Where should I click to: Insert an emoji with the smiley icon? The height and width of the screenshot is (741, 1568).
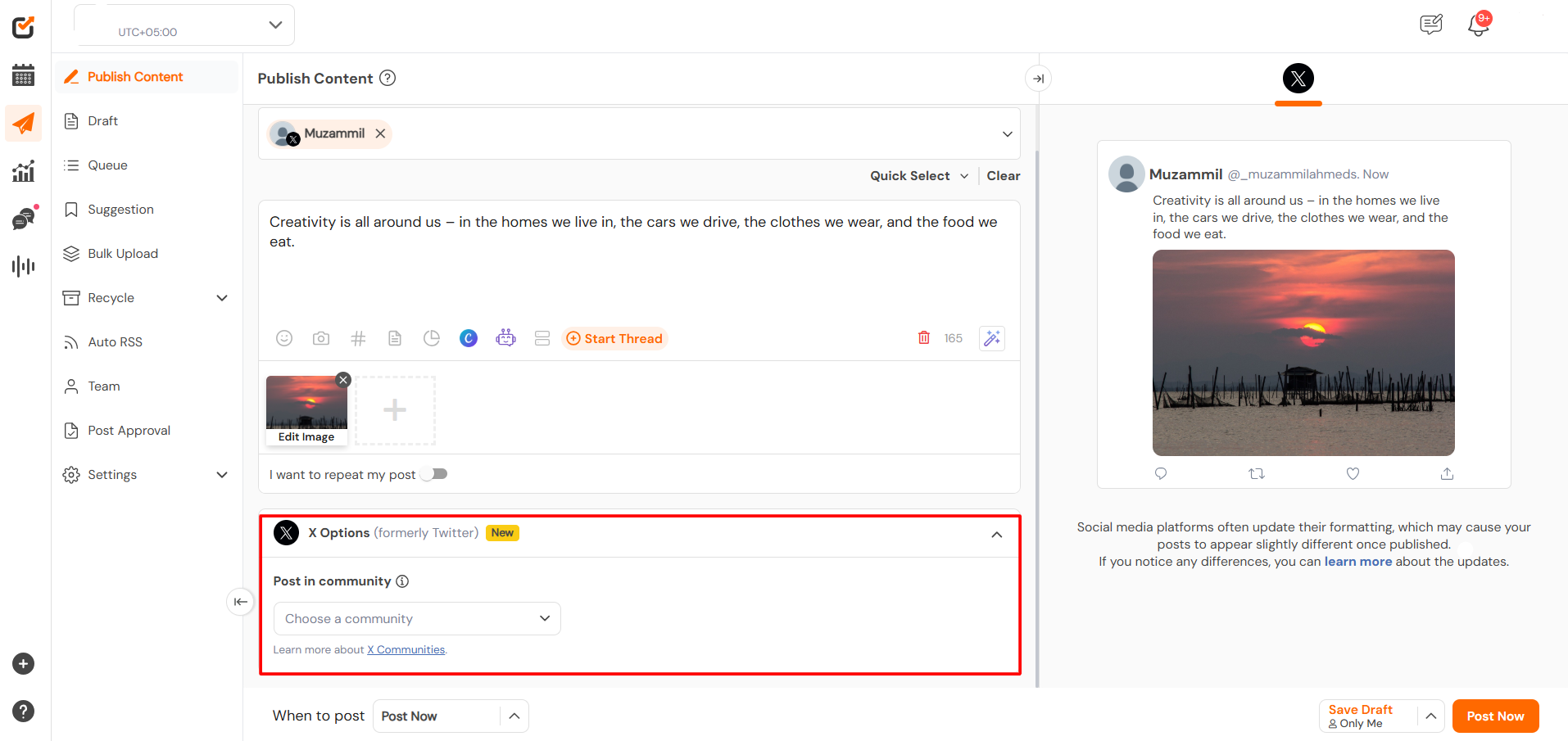(x=284, y=338)
